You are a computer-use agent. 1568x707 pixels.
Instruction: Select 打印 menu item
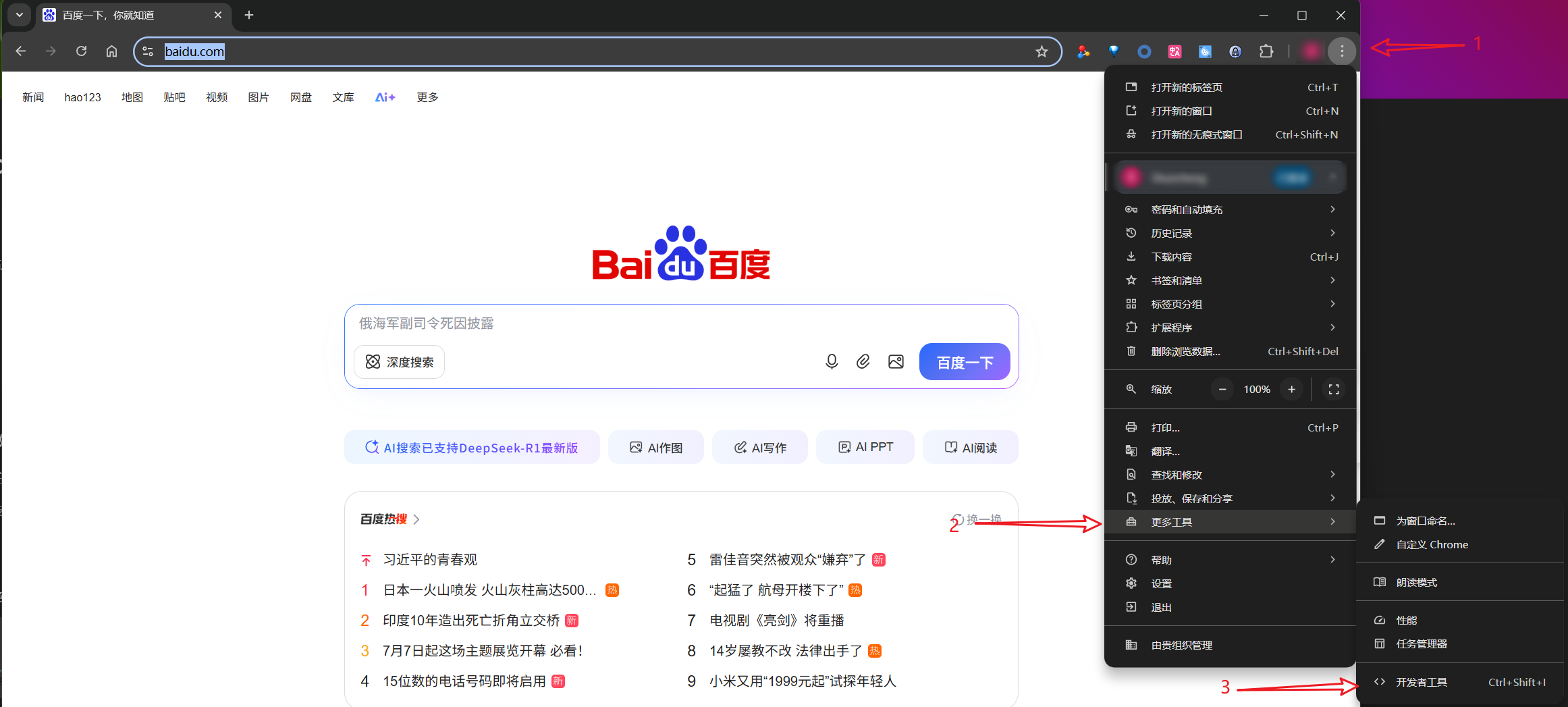pos(1231,427)
